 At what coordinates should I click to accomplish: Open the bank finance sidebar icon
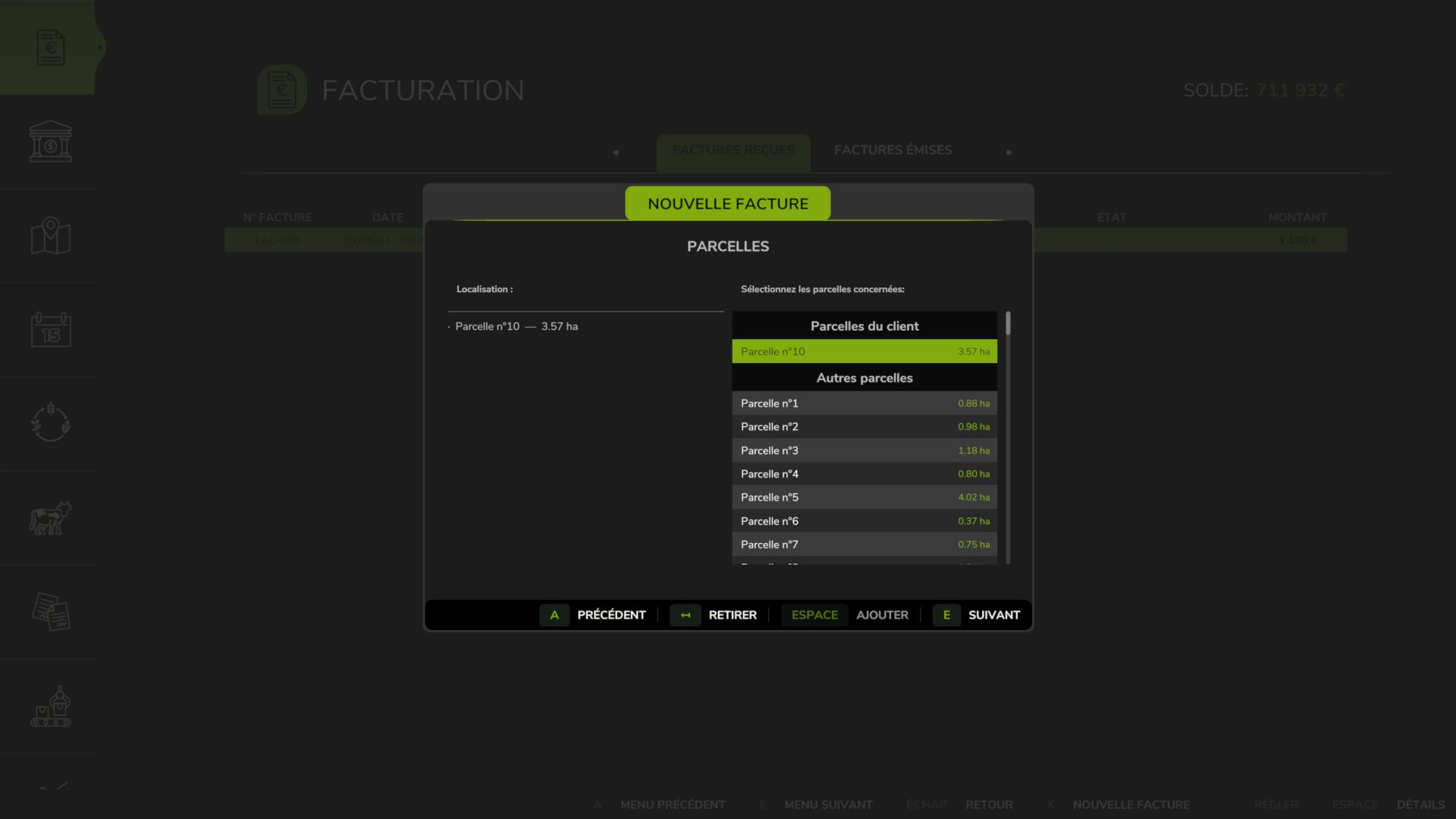[x=50, y=141]
